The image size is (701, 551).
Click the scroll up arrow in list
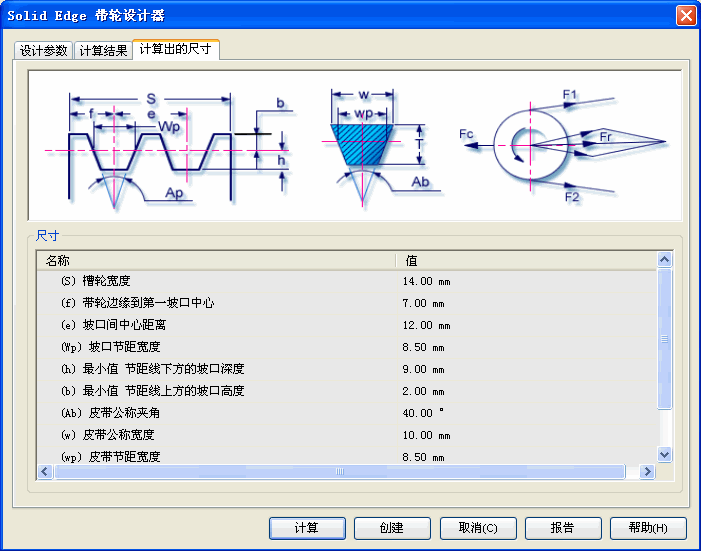coord(665,260)
